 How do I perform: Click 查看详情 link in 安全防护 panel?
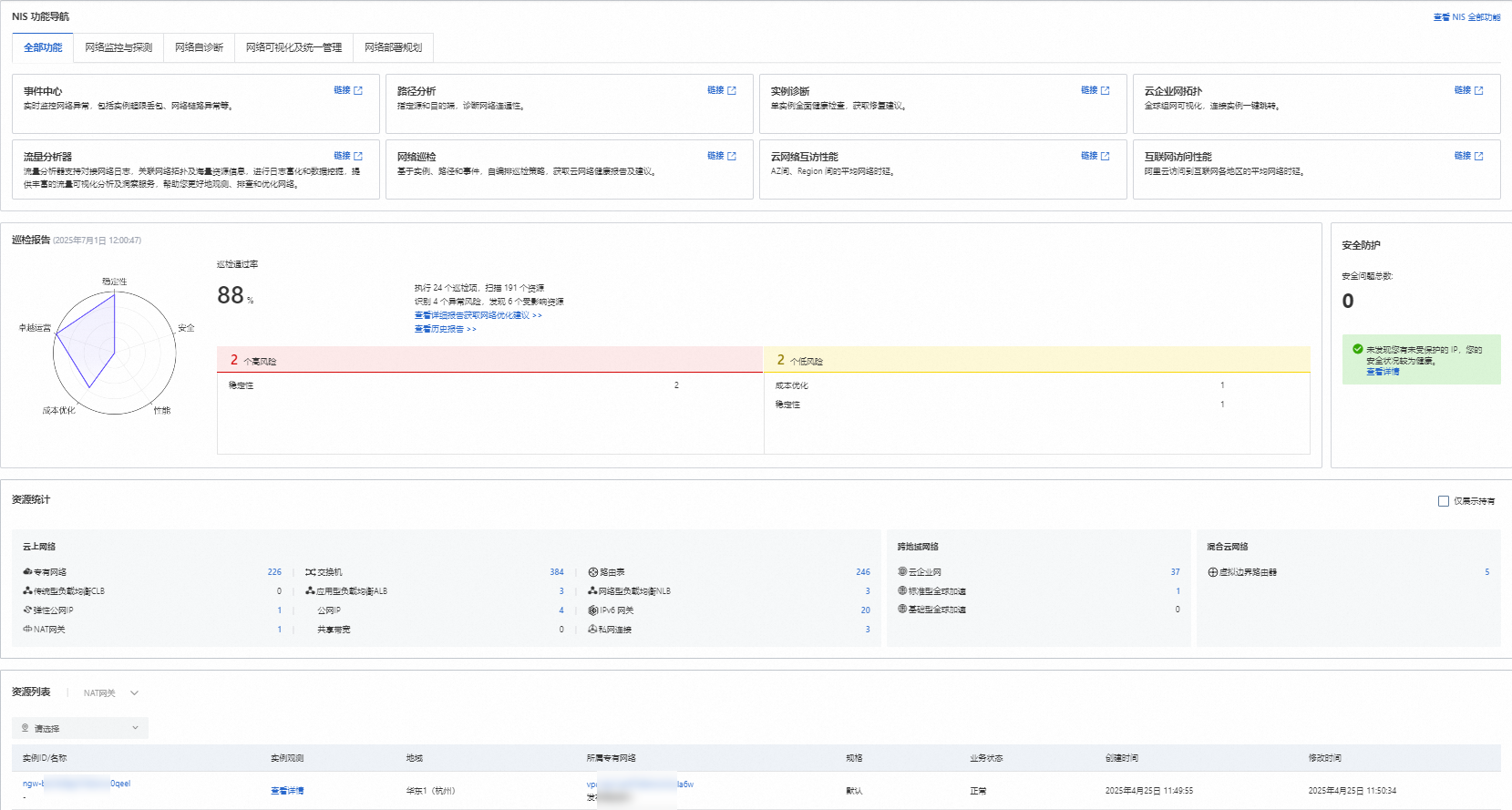click(x=1383, y=372)
